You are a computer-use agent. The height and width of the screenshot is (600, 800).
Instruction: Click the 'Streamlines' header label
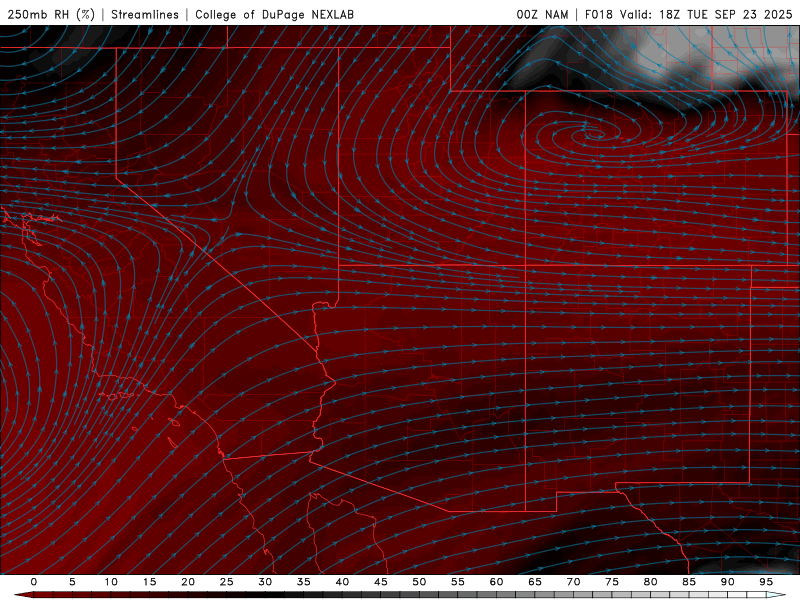coord(145,14)
